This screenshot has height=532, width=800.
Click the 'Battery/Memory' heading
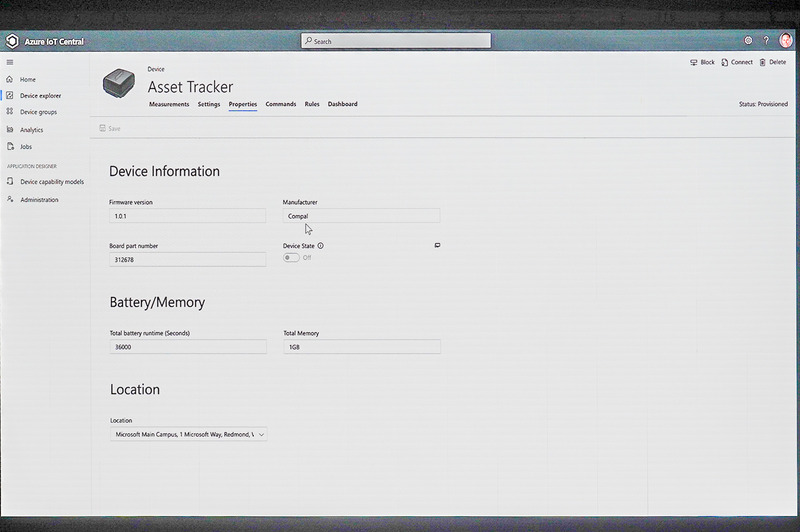pos(157,302)
